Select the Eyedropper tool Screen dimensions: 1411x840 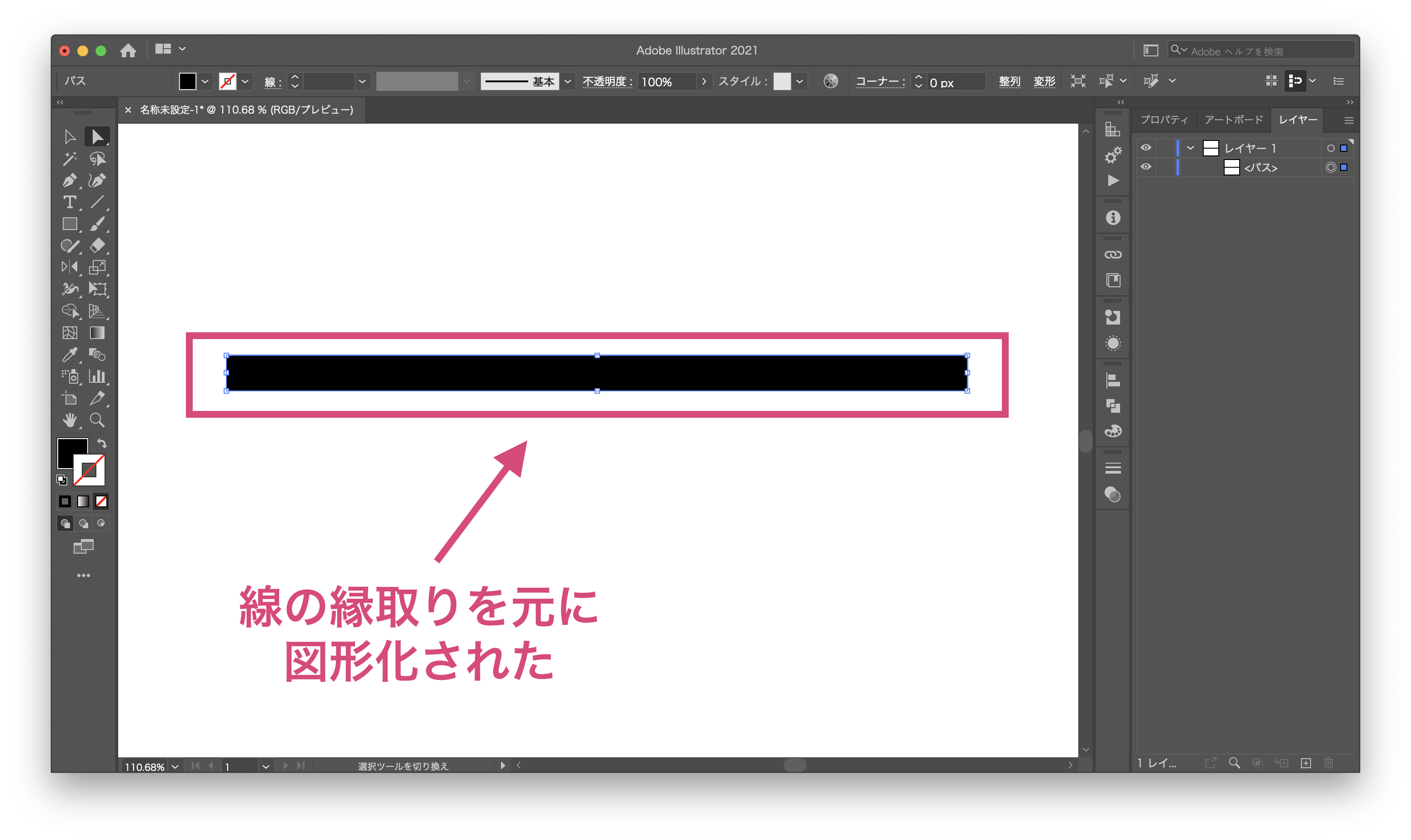[x=70, y=355]
